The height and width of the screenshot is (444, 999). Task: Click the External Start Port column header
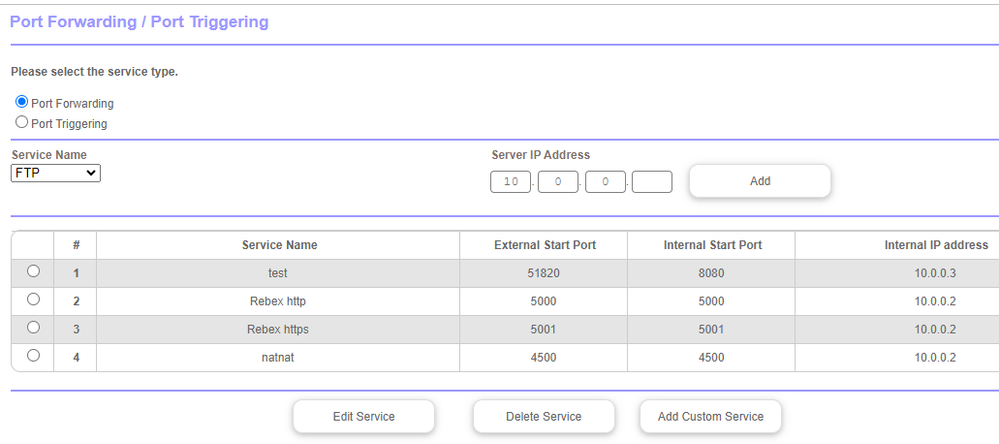pyautogui.click(x=544, y=245)
